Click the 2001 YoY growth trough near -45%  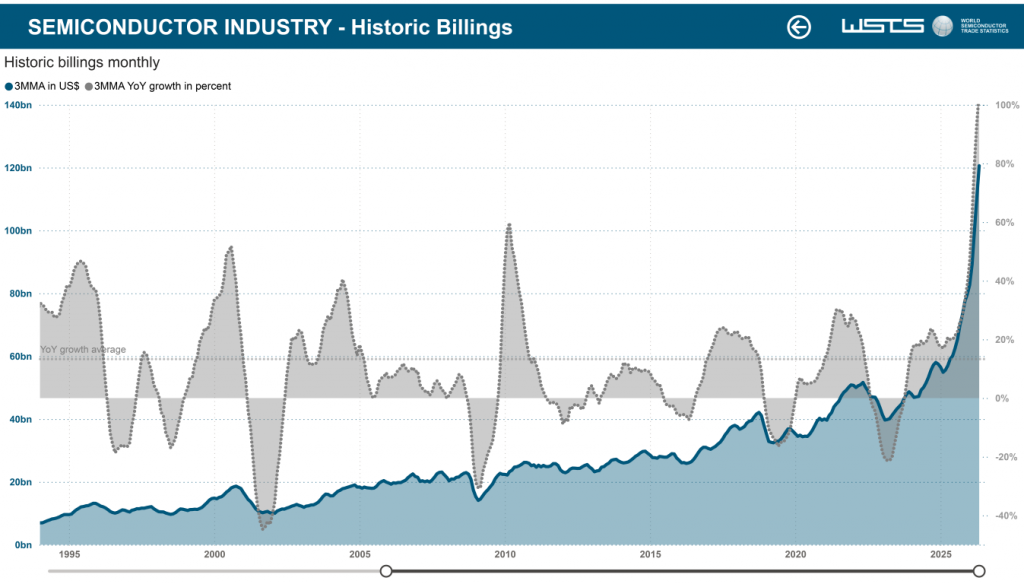[x=263, y=528]
